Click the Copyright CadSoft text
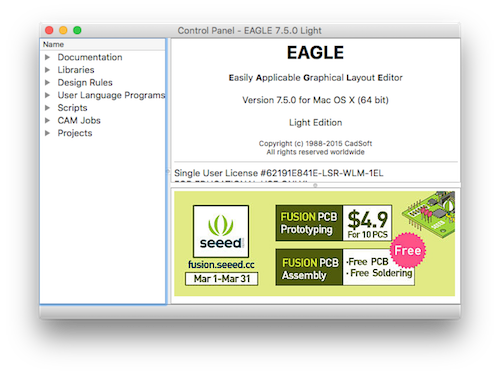 tap(315, 144)
